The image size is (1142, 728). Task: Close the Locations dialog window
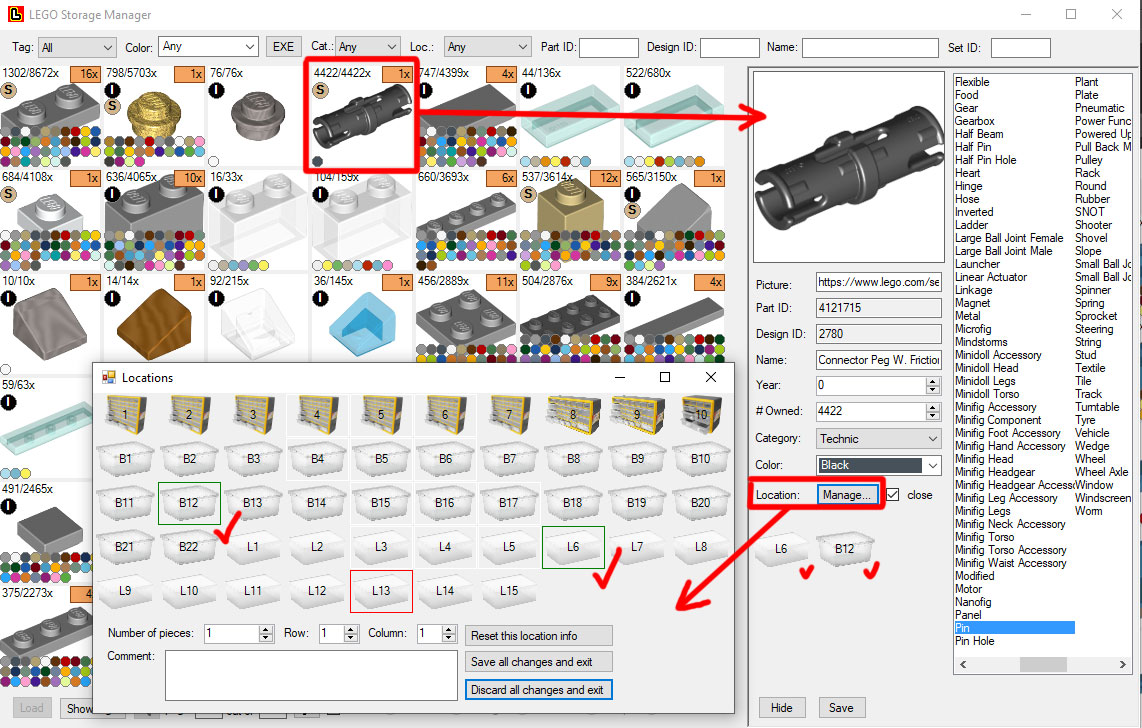pos(711,377)
